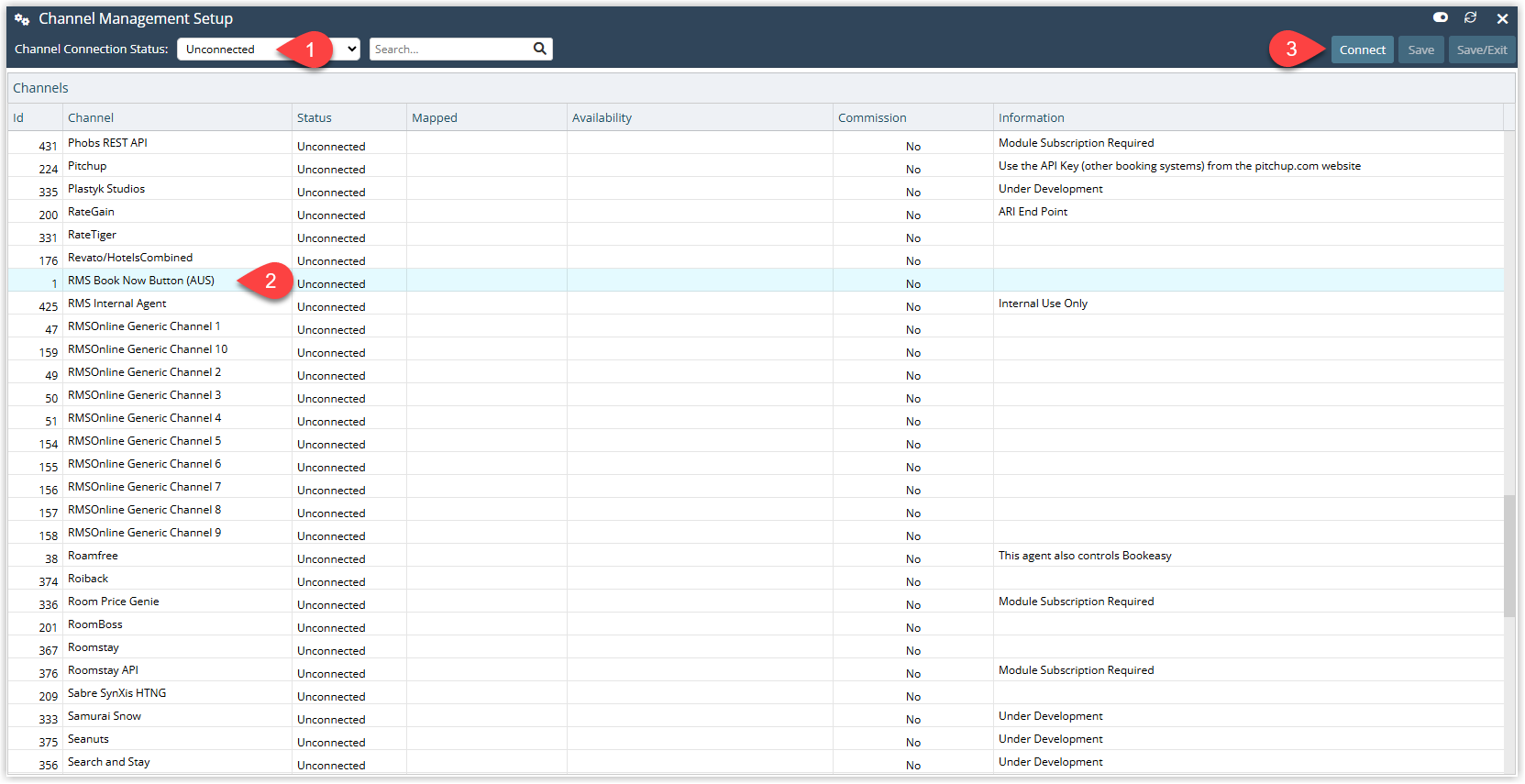
Task: Click the refresh icon in title bar
Action: pyautogui.click(x=1470, y=17)
